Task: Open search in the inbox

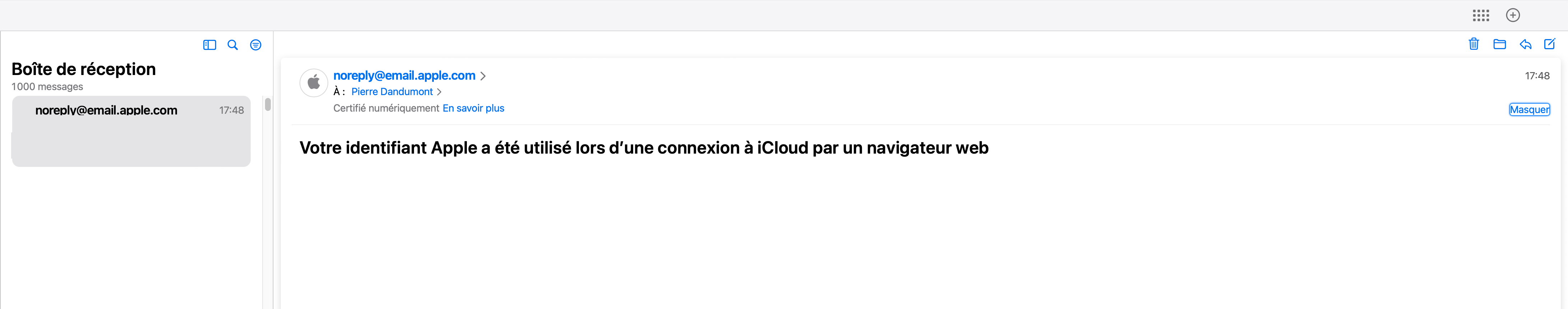Action: (x=232, y=45)
